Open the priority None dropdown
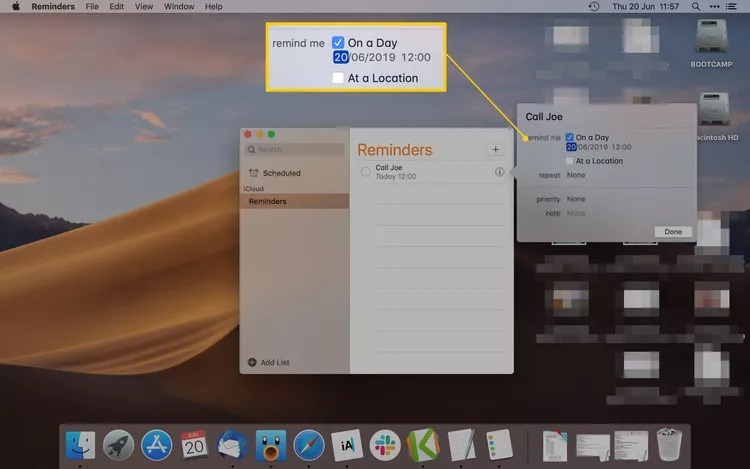Viewport: 750px width, 469px height. click(576, 199)
